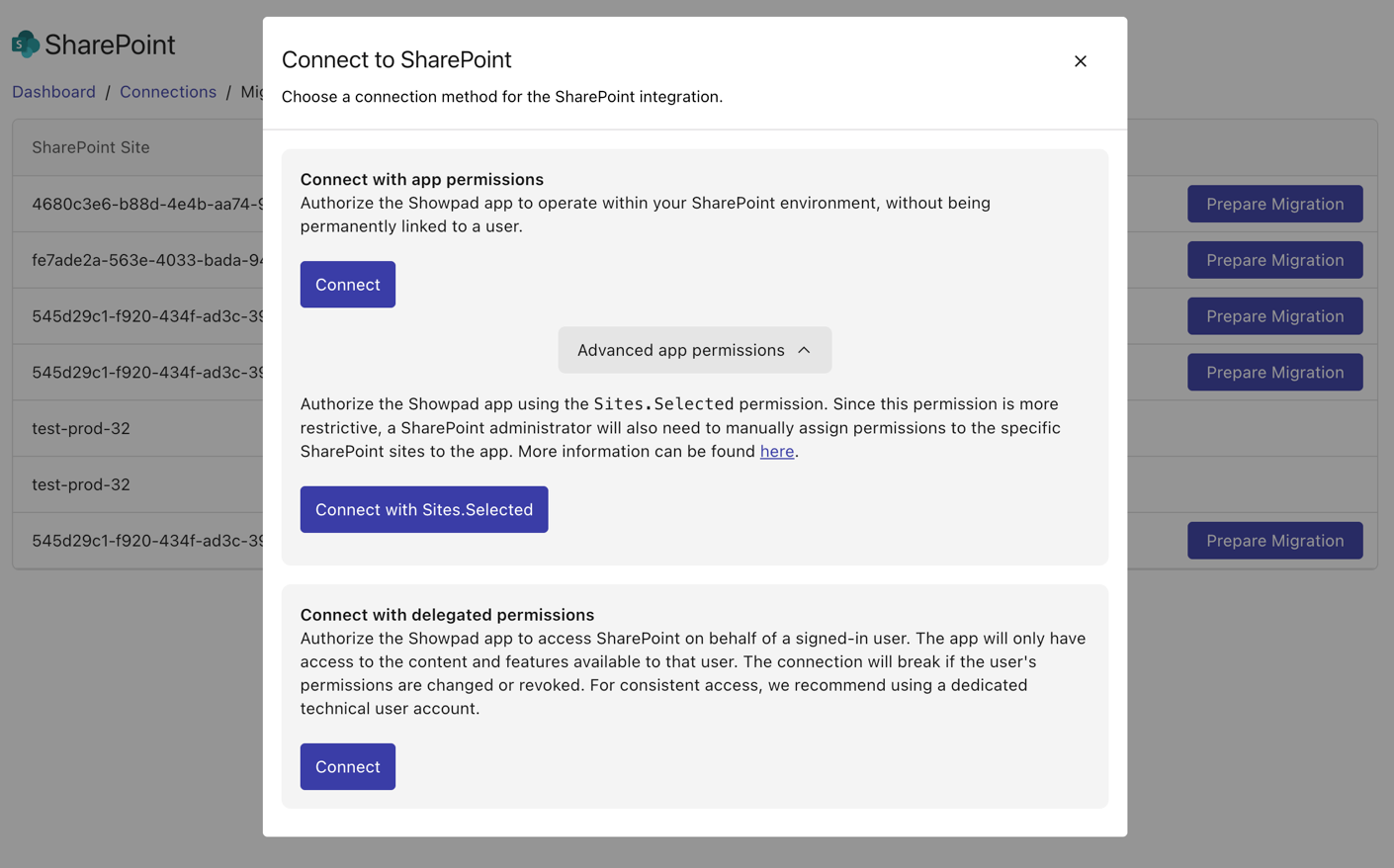Click the chevron next to Advanced app permissions
Viewport: 1394px width, 868px height.
(x=805, y=350)
